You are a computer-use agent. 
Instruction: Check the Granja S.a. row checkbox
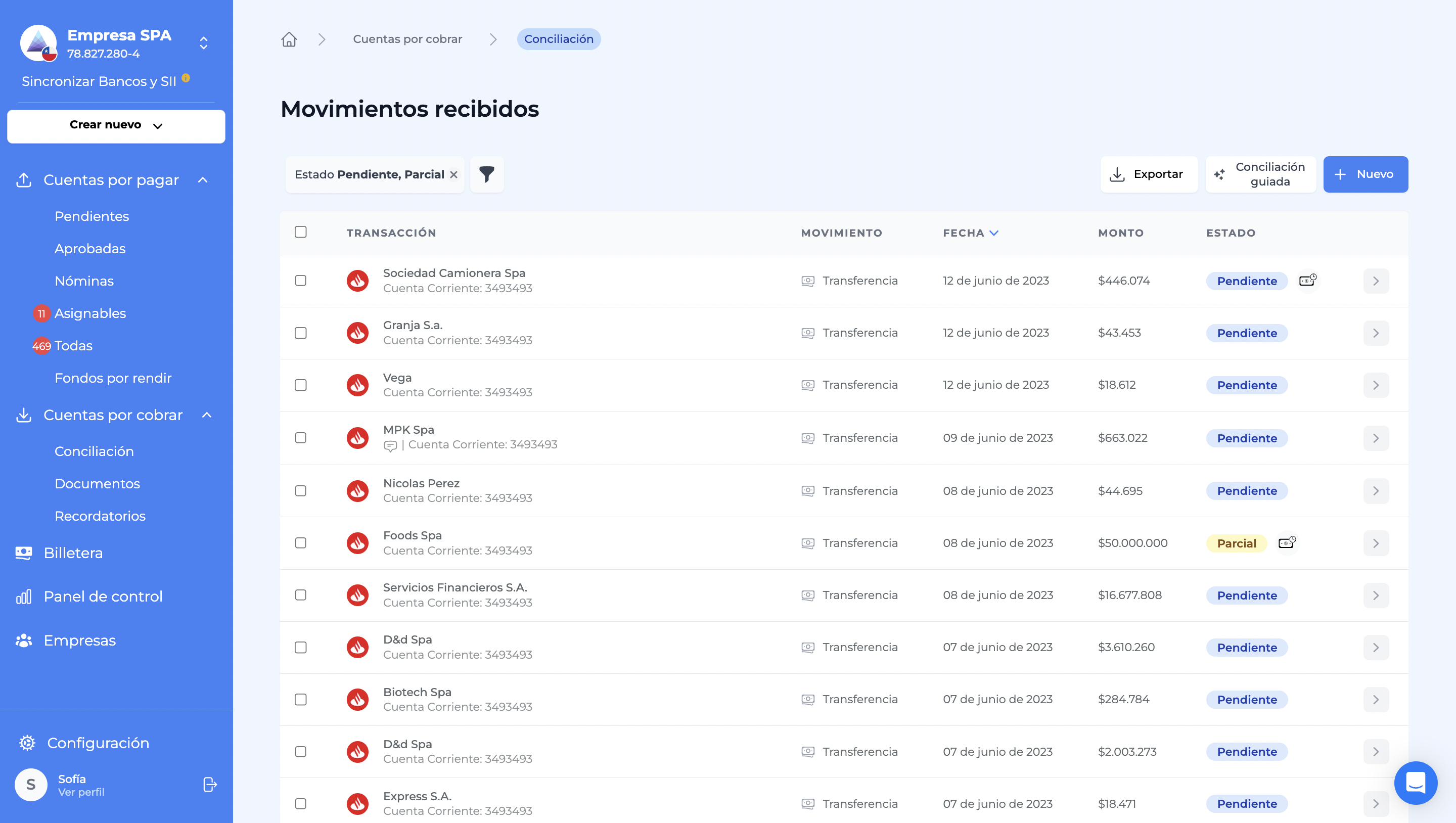301,333
